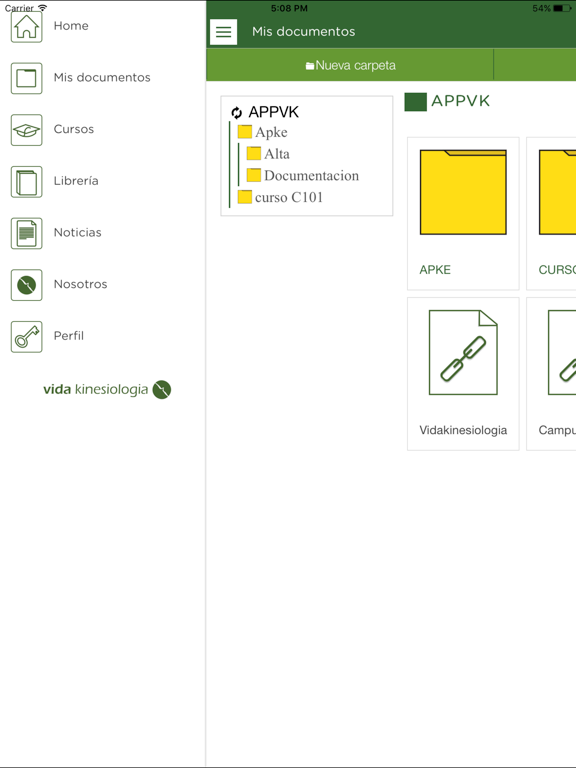Viewport: 576px width, 768px height.
Task: Open the Home house icon
Action: (26, 26)
